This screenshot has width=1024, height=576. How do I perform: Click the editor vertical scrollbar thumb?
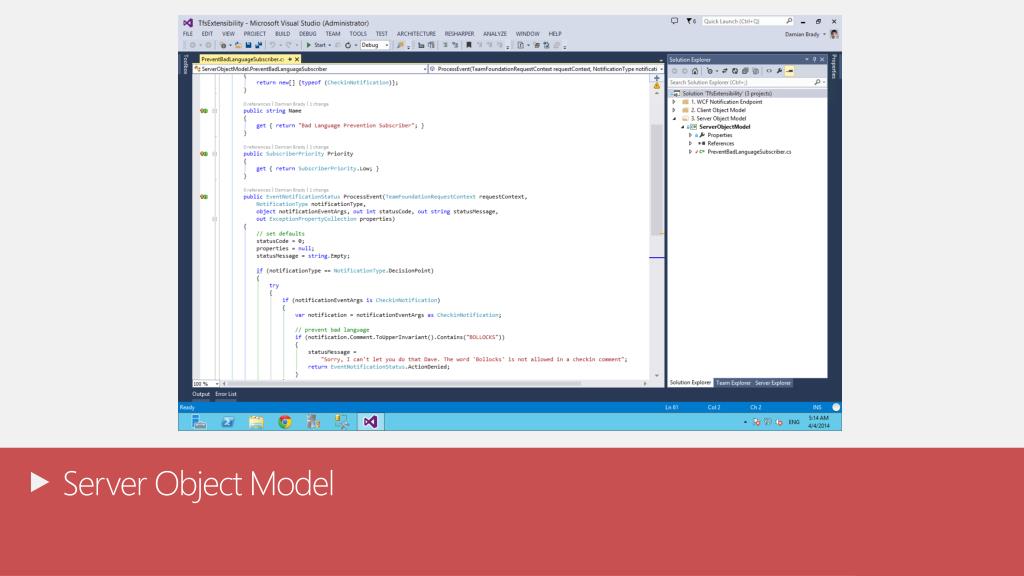(656, 180)
